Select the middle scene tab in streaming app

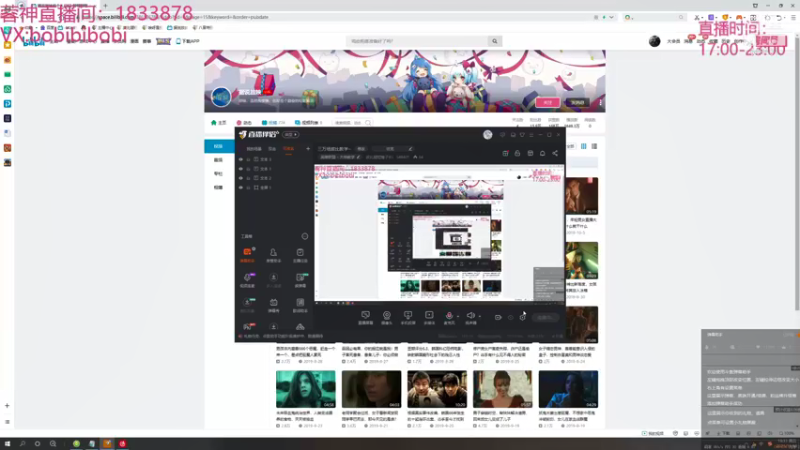click(272, 149)
